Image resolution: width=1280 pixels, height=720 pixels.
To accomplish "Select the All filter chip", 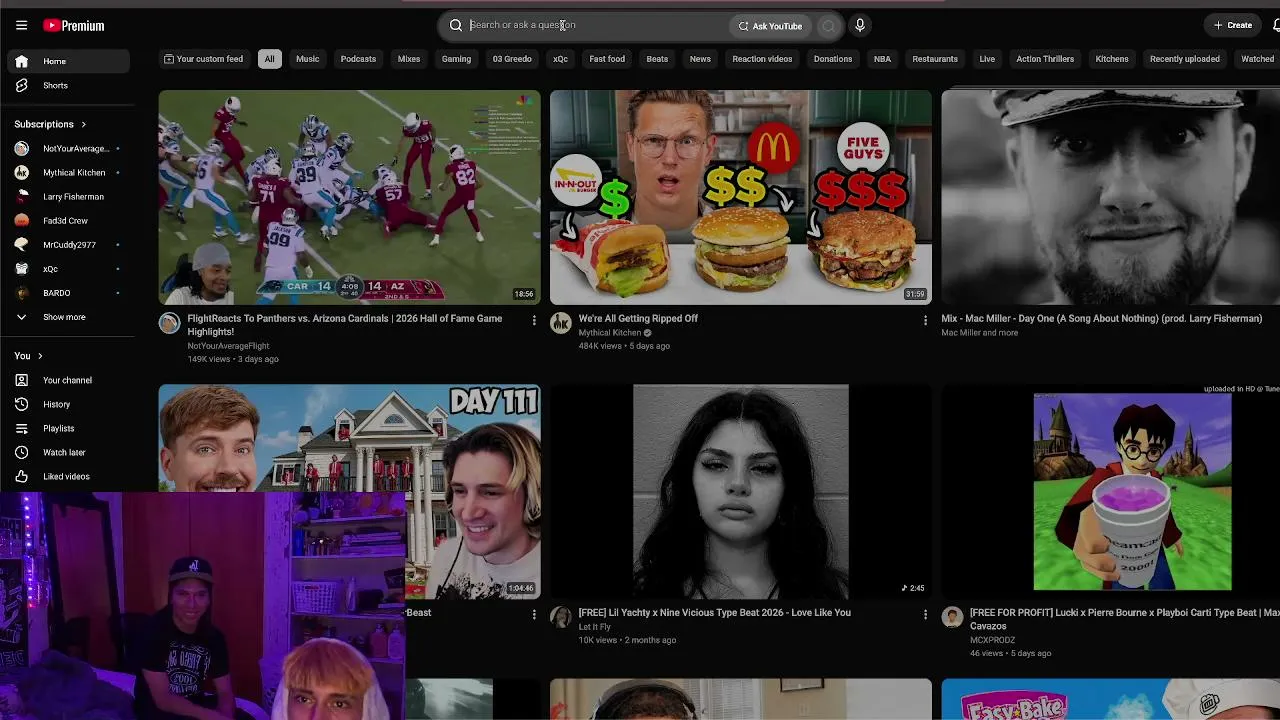I will [x=269, y=59].
